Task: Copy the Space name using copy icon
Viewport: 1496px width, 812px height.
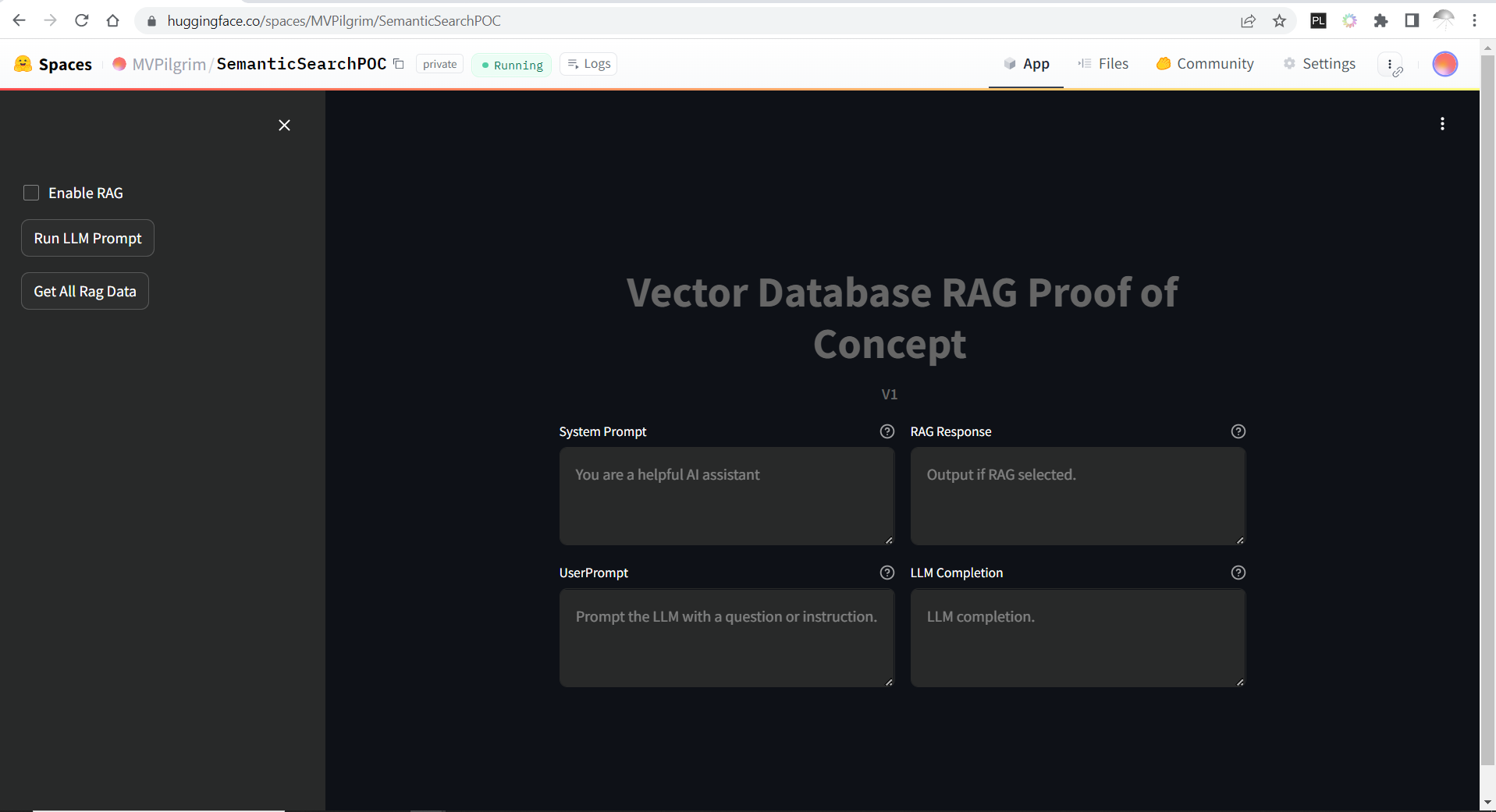Action: [x=399, y=64]
